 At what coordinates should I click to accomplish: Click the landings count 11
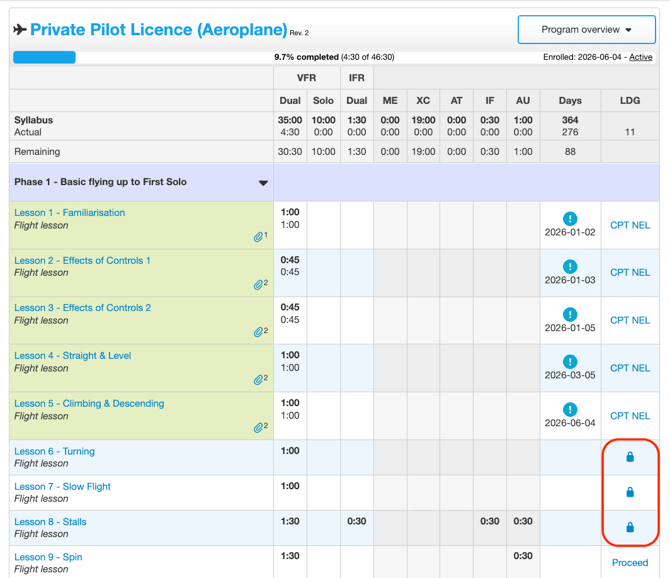pyautogui.click(x=630, y=132)
